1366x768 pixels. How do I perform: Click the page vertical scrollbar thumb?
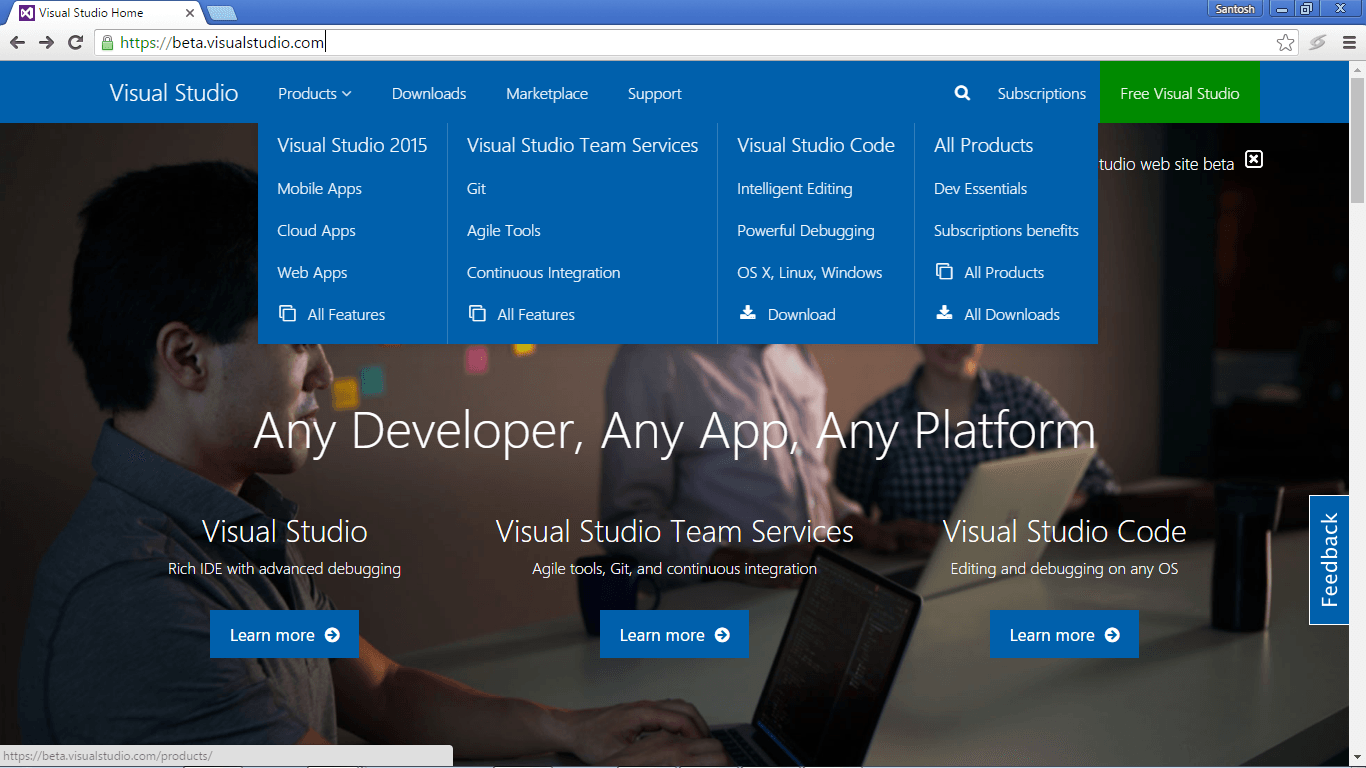1357,140
